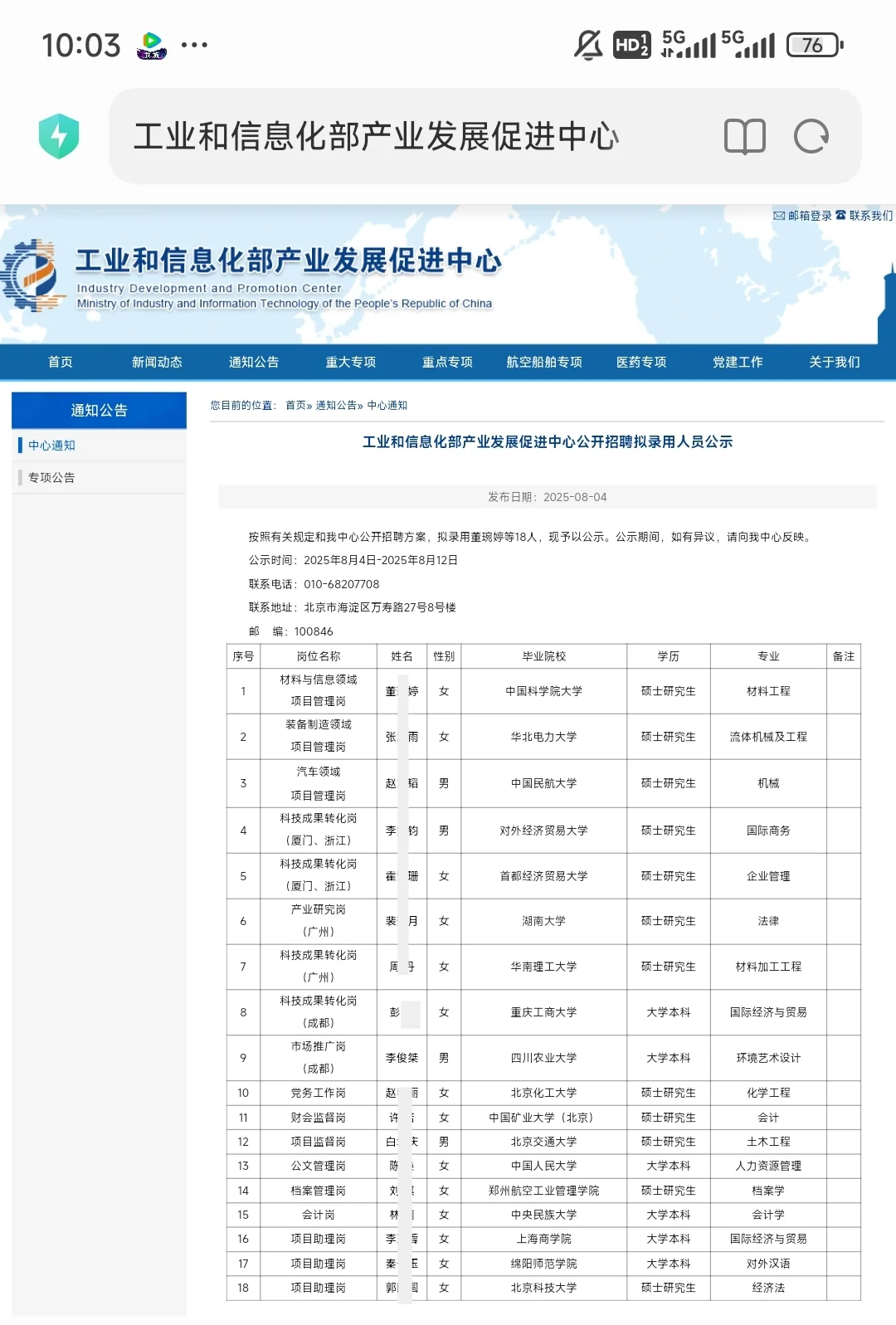
Task: Click 中央民族大学 cell
Action: click(x=544, y=1215)
